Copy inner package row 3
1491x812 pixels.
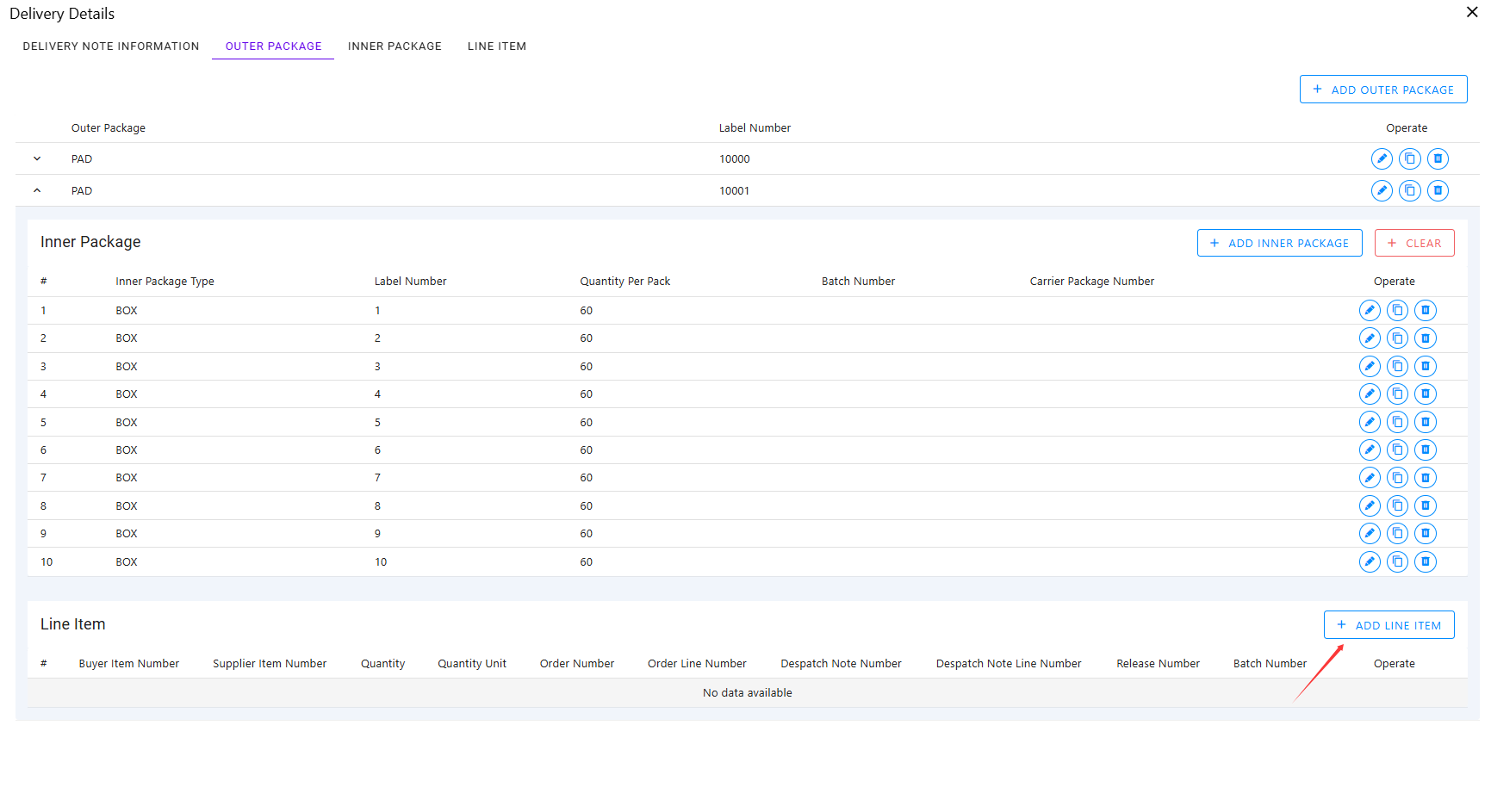pyautogui.click(x=1397, y=367)
